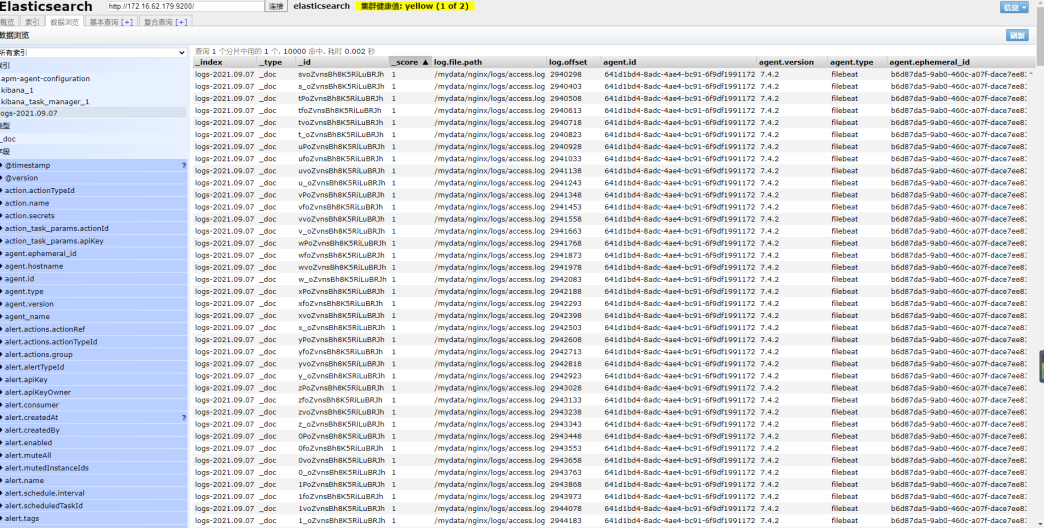Sort by the agent.type column header
Viewport: 1044px width, 528px height.
pos(858,62)
